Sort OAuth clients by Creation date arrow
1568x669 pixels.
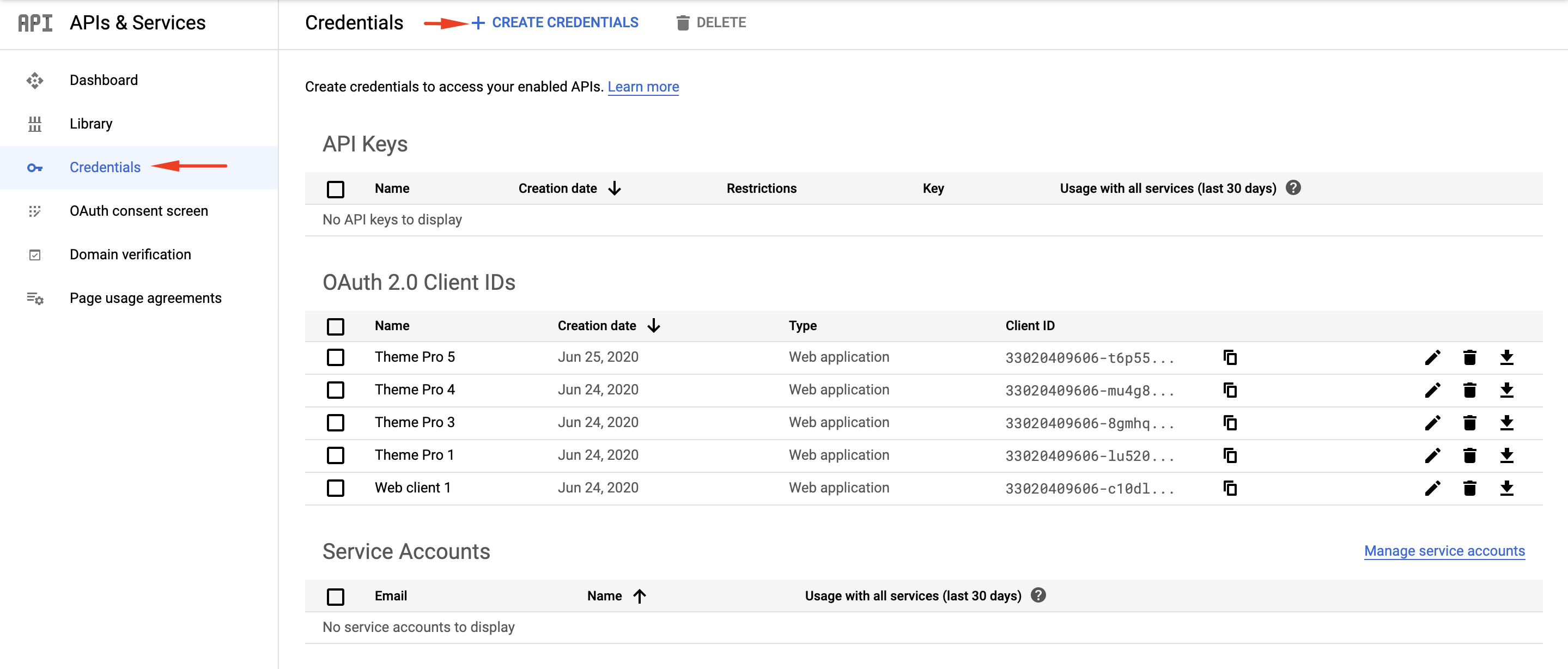pyautogui.click(x=654, y=326)
